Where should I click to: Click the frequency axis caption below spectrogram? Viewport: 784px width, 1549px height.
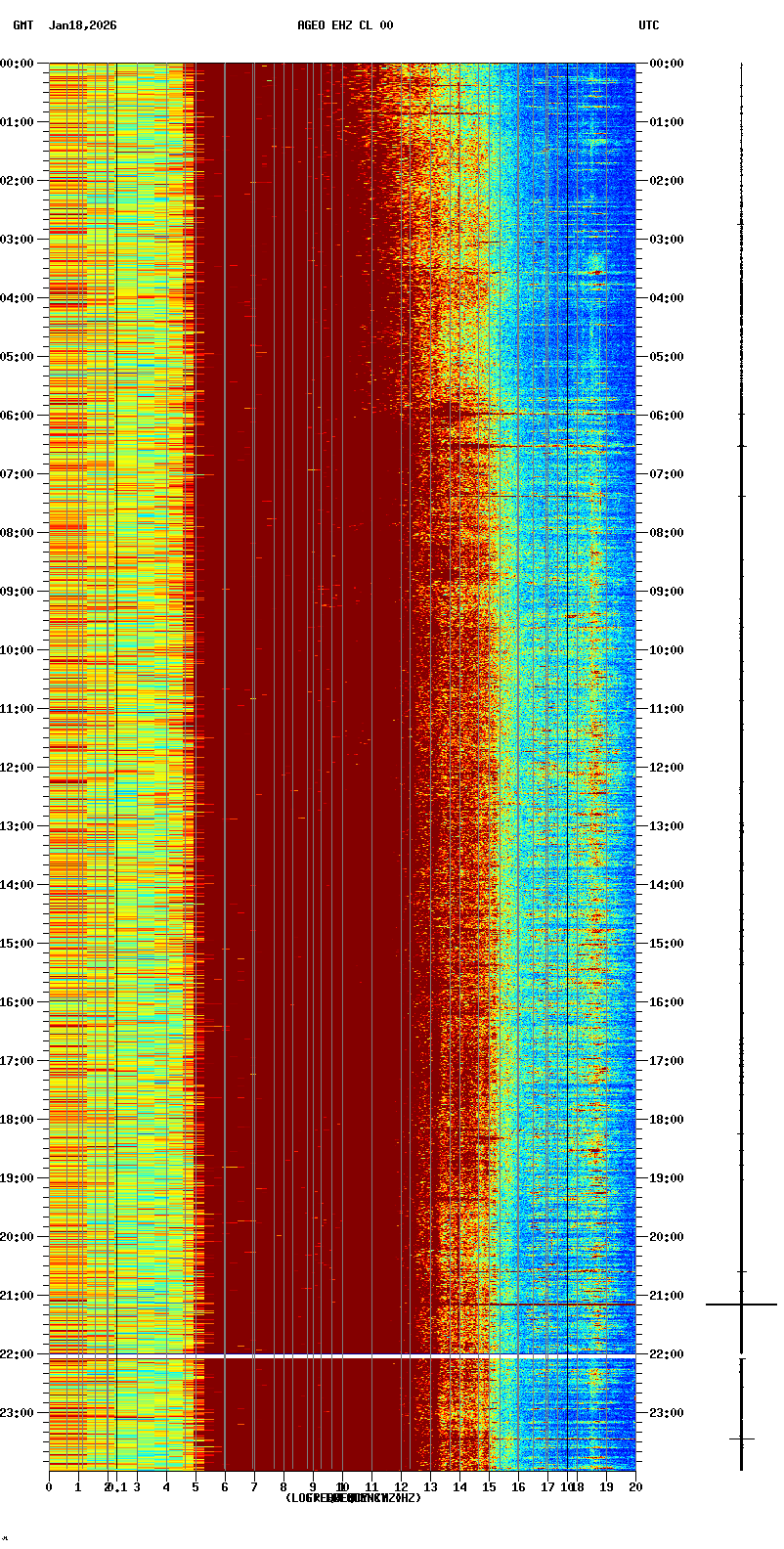pyautogui.click(x=353, y=1498)
